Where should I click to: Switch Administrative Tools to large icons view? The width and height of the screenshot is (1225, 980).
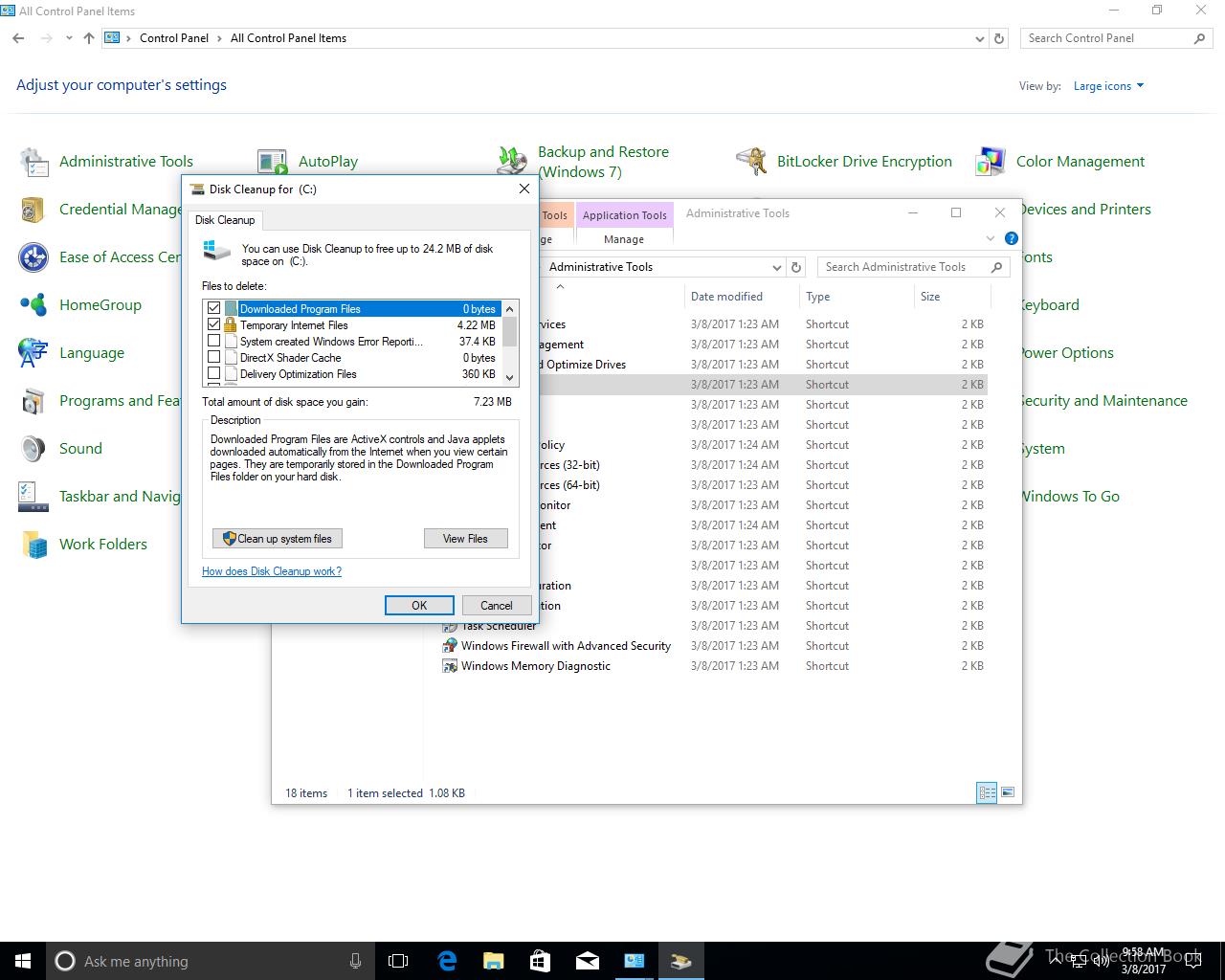click(1006, 792)
